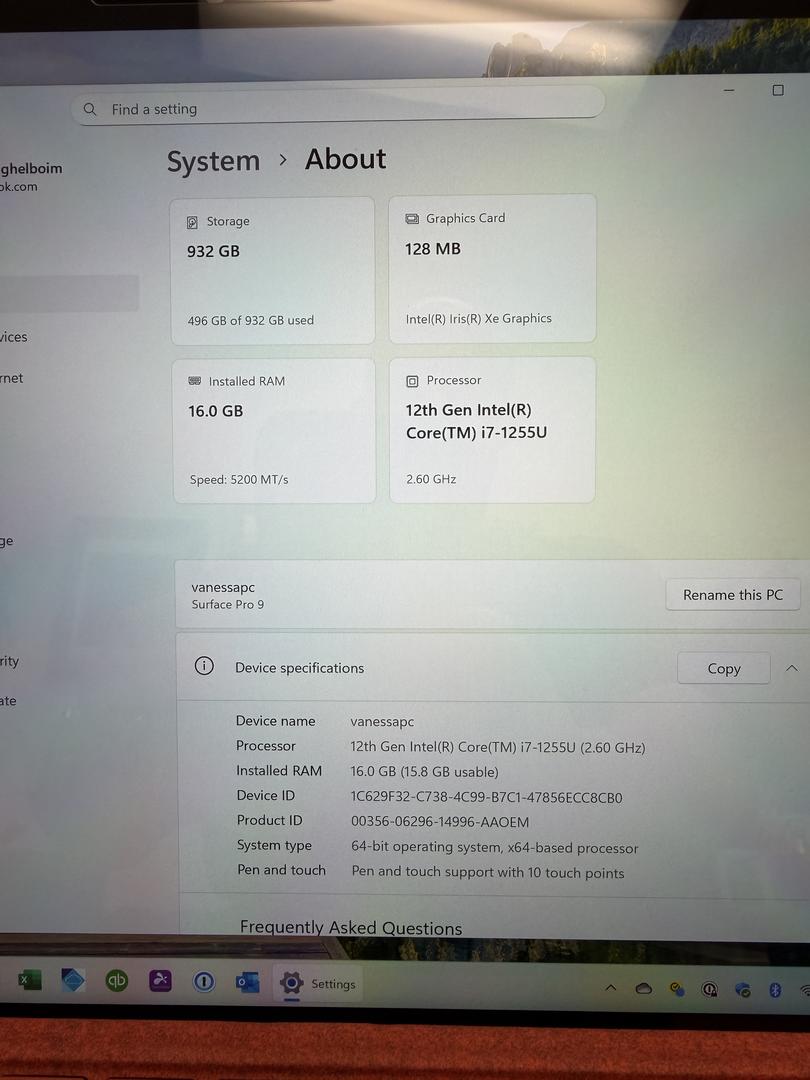Open the purple Adobe Acrobat taskbar icon
The image size is (810, 1080).
[x=160, y=980]
